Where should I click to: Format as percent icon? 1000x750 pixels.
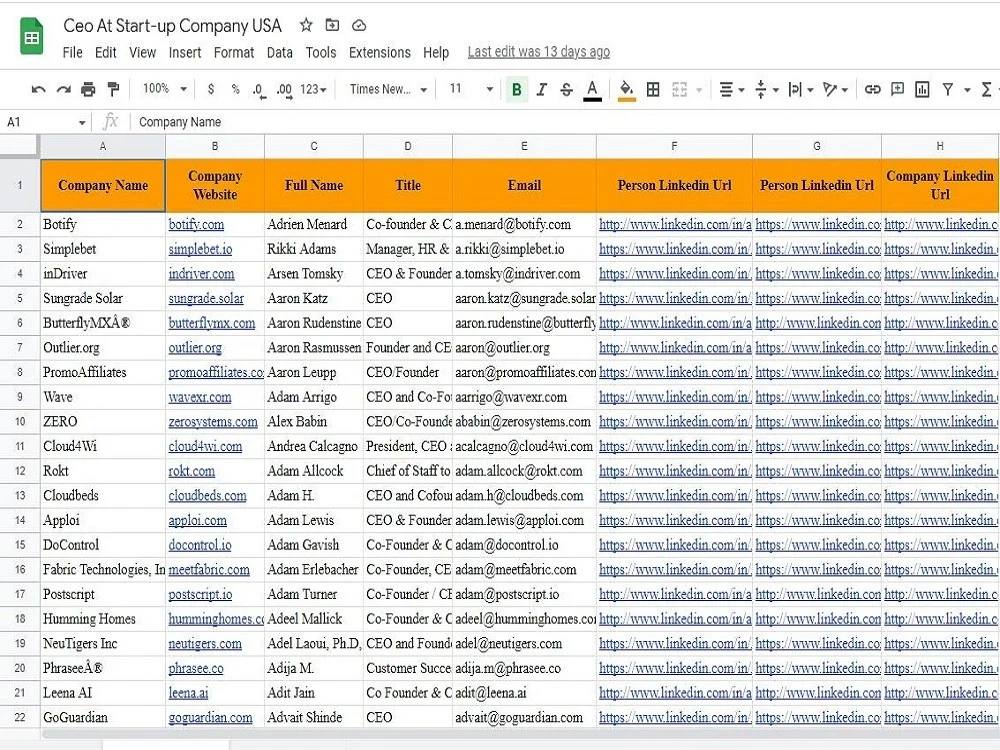click(235, 89)
